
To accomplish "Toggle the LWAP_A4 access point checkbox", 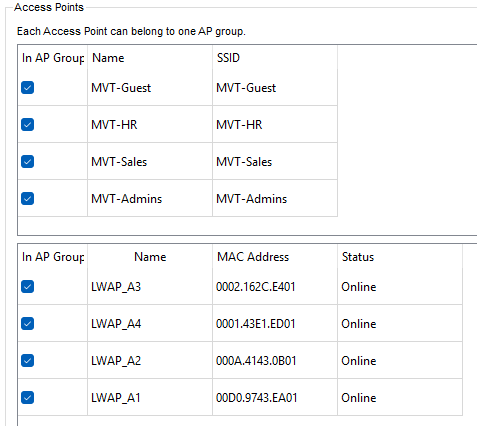I will click(27, 324).
